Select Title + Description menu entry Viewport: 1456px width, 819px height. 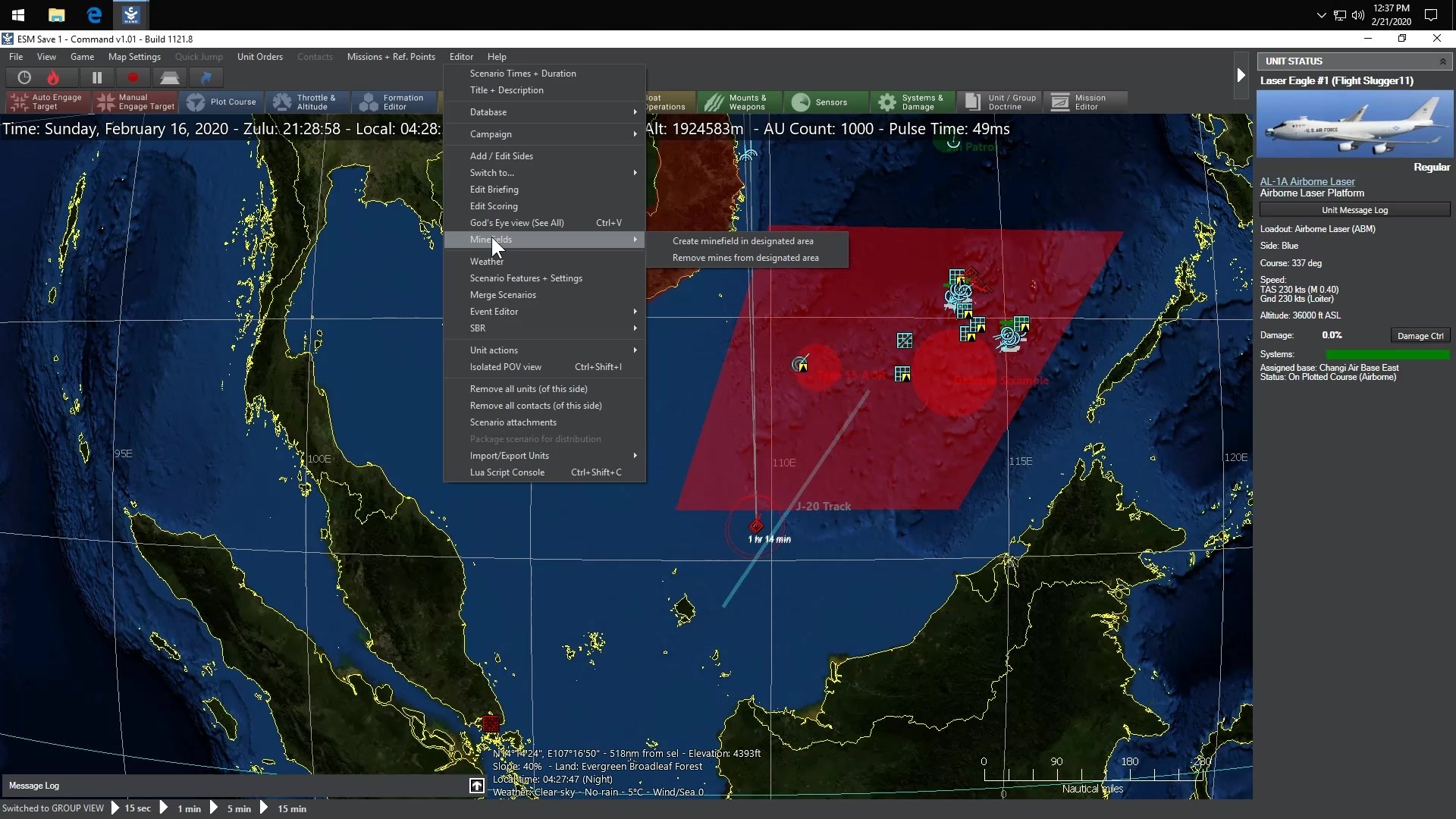pos(544,90)
